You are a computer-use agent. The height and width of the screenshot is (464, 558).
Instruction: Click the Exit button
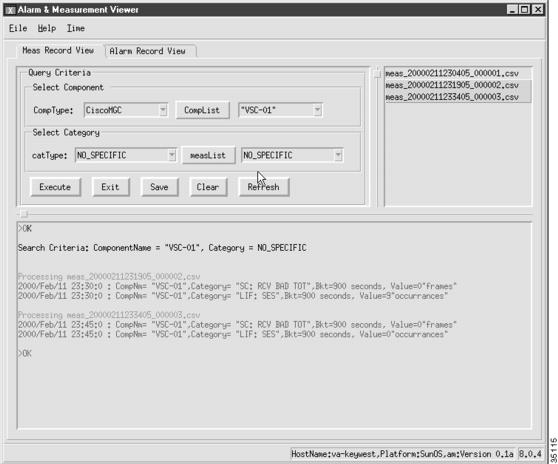coord(110,187)
